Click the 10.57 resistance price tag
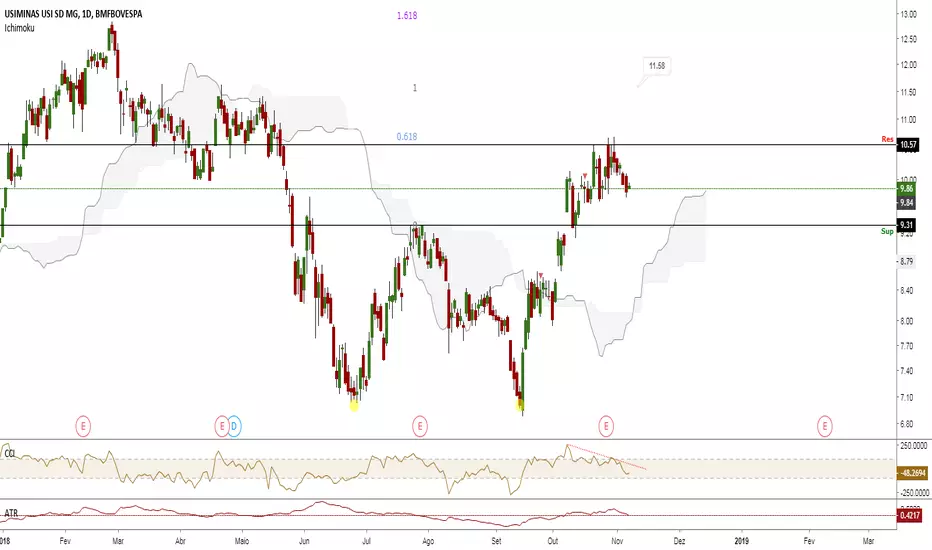The width and height of the screenshot is (932, 550). click(908, 144)
